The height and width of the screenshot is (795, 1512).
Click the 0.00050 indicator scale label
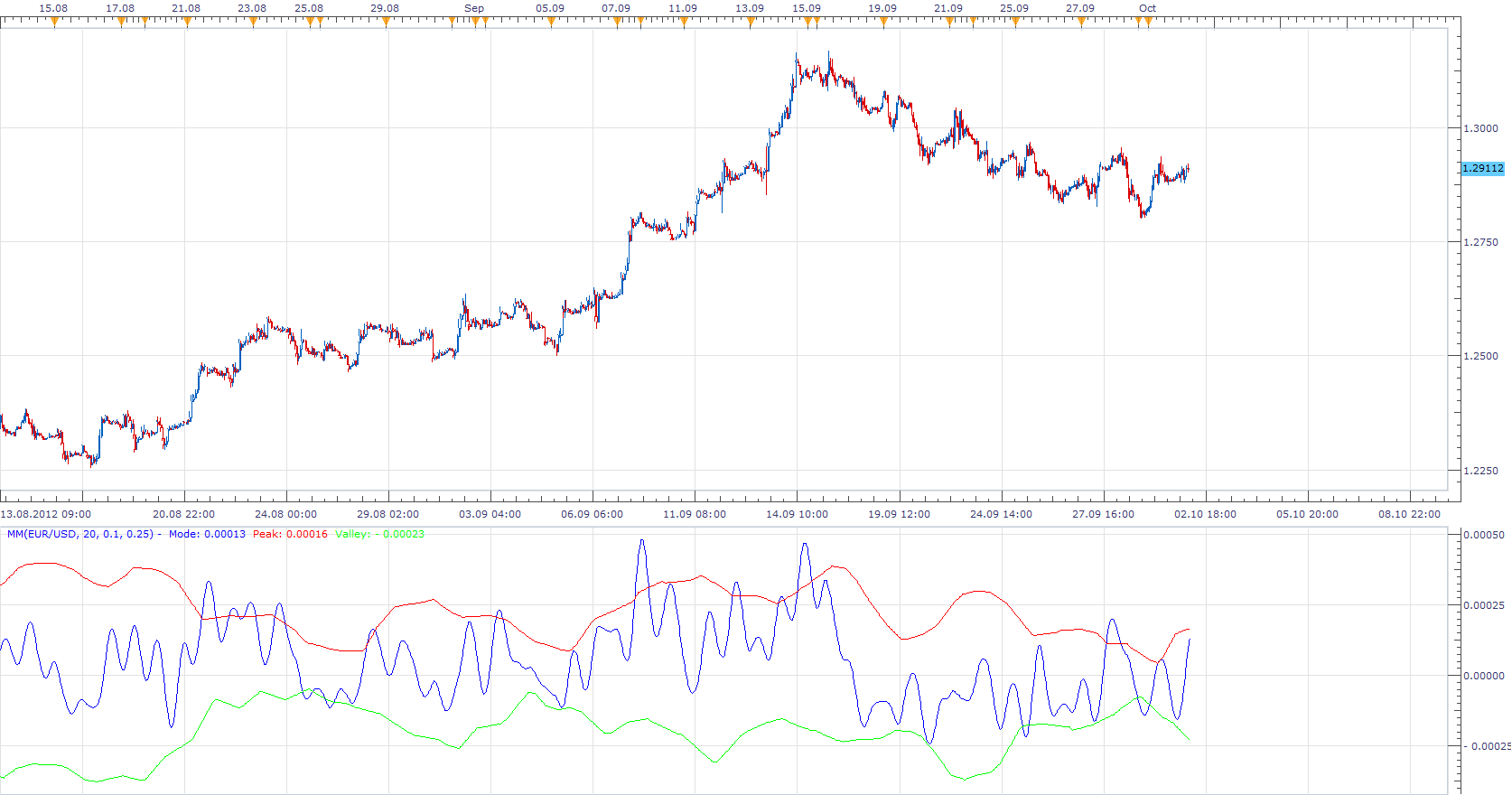click(x=1484, y=535)
